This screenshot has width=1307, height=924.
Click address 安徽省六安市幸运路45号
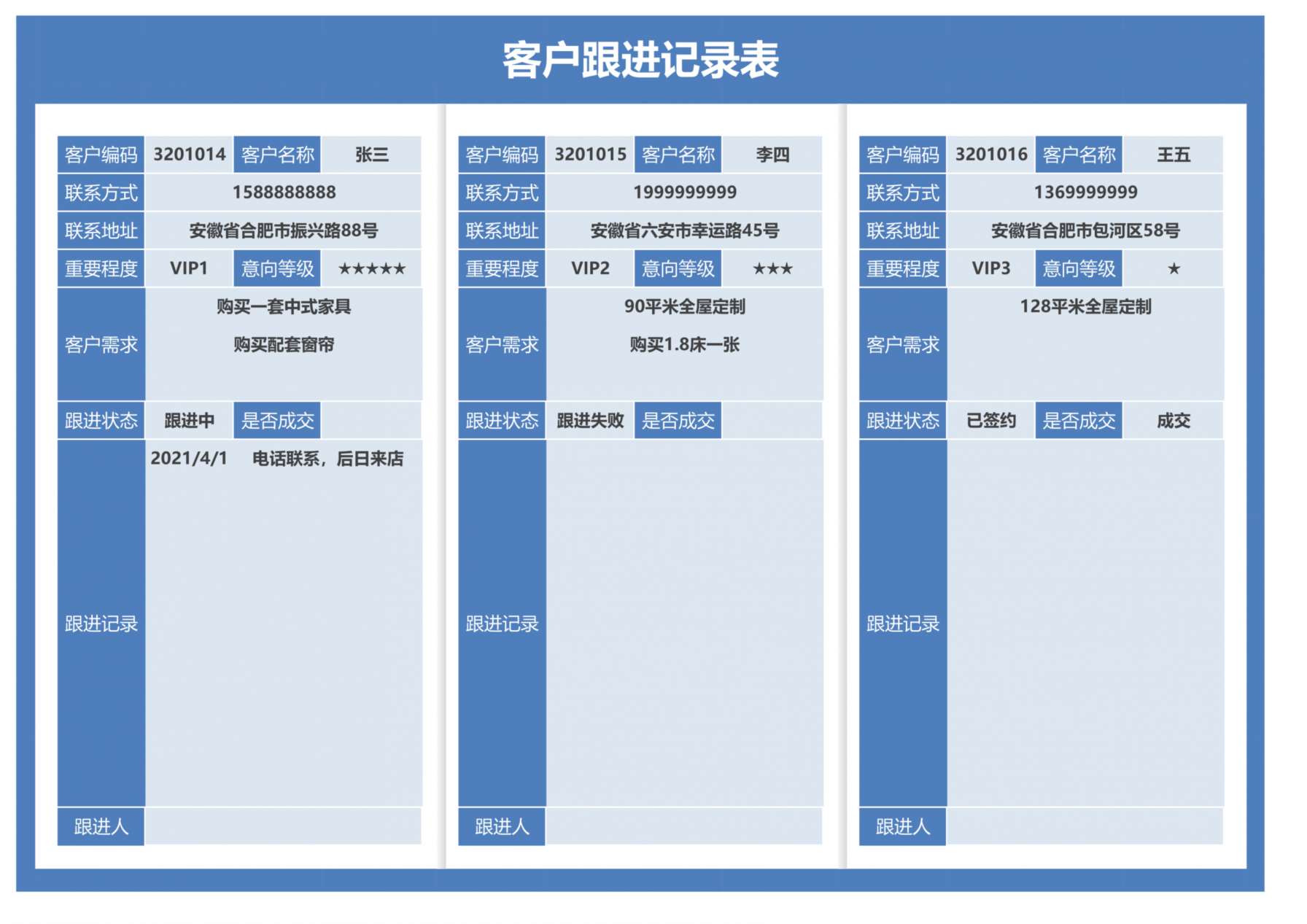click(x=685, y=230)
